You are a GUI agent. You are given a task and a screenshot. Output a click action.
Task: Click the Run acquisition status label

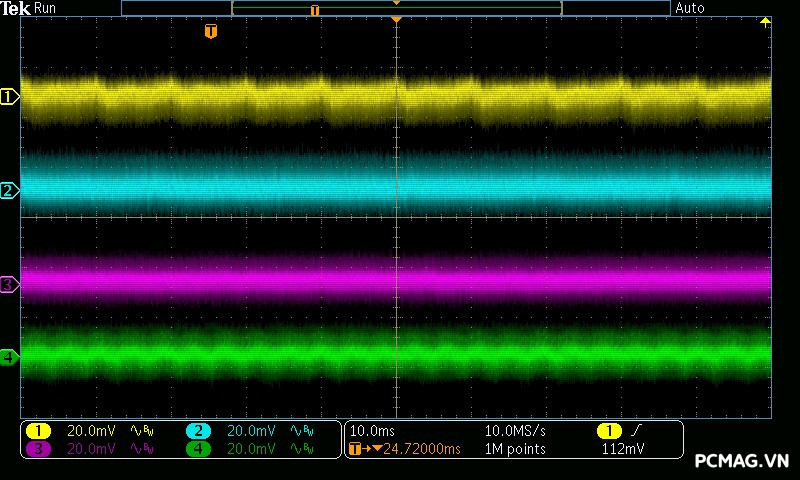[x=46, y=8]
